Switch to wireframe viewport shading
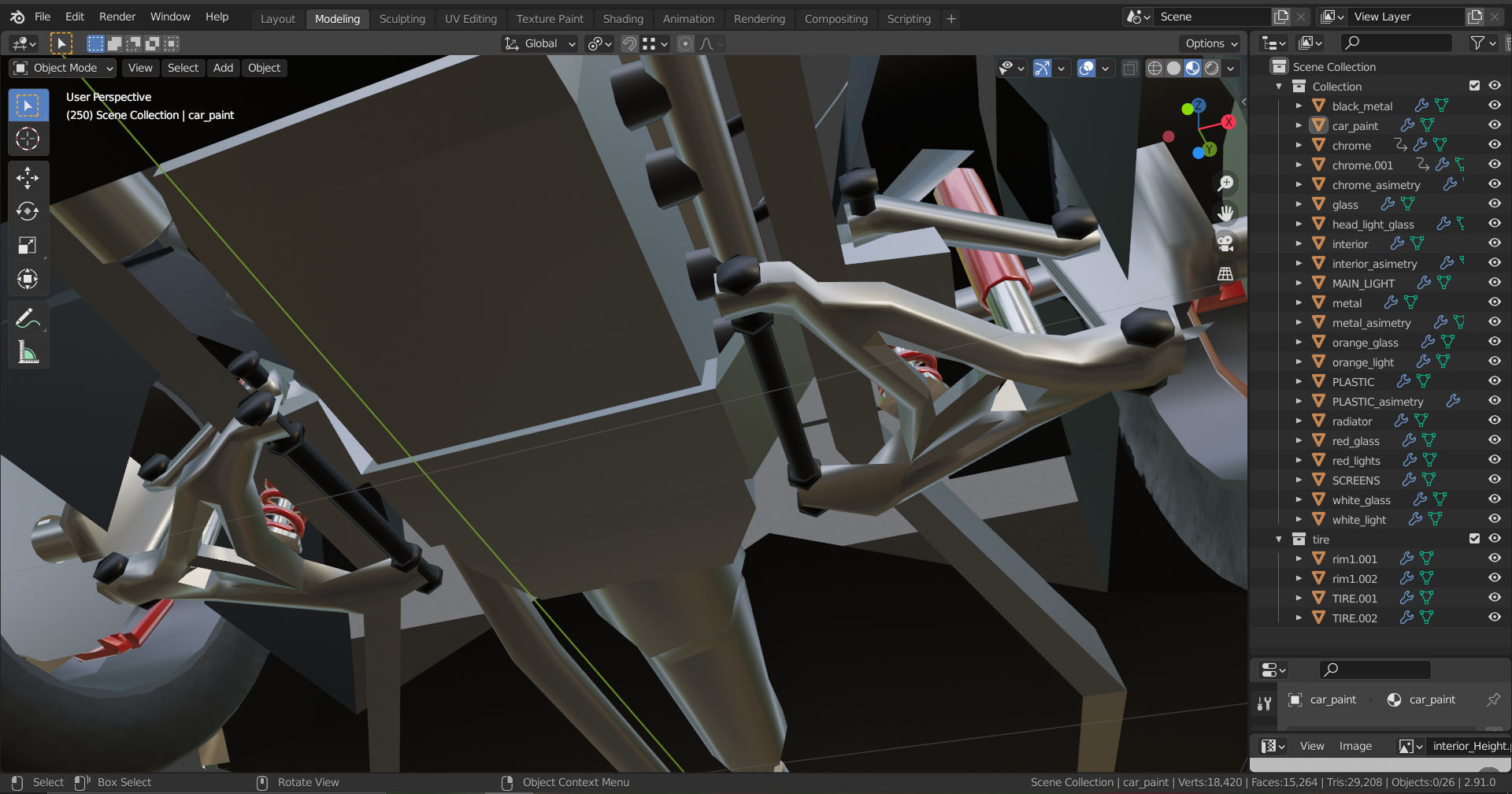Viewport: 1512px width, 794px height. point(1154,68)
